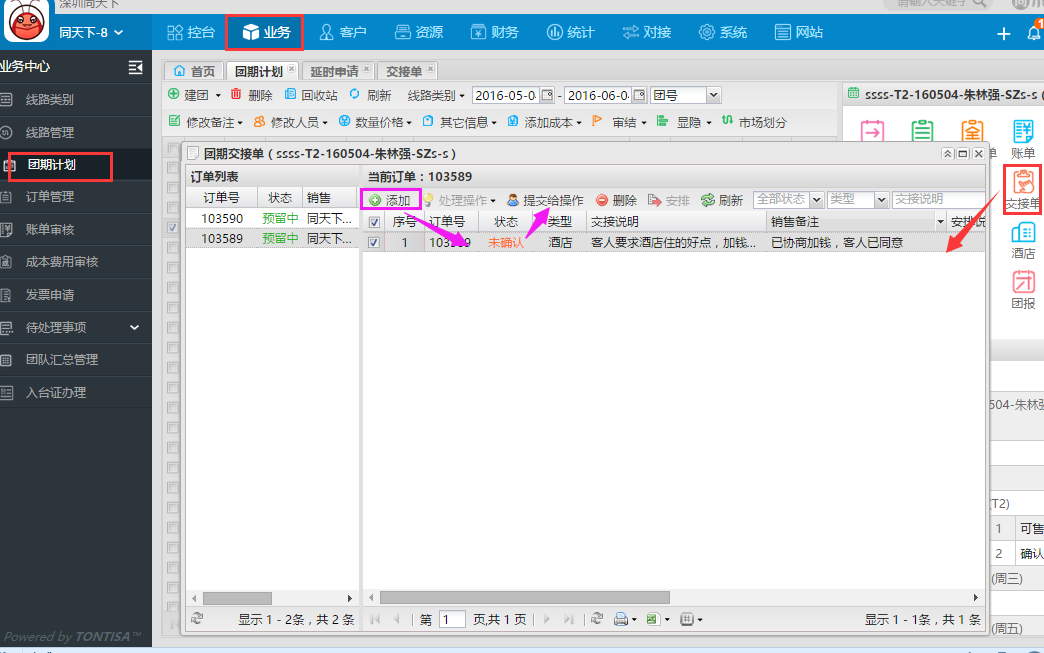The image size is (1044, 653).
Task: Click the refresh icon beside the pager arrows
Action: coord(597,619)
